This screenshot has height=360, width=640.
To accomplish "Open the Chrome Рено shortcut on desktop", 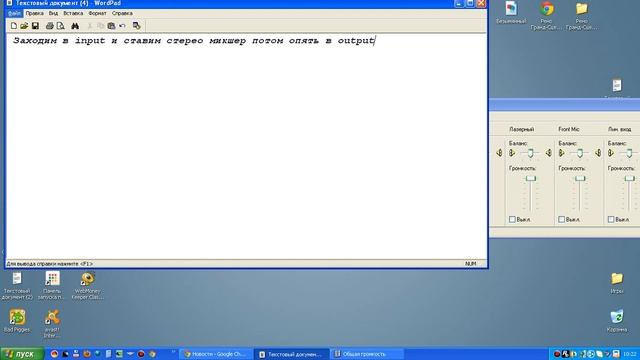I will pos(546,16).
